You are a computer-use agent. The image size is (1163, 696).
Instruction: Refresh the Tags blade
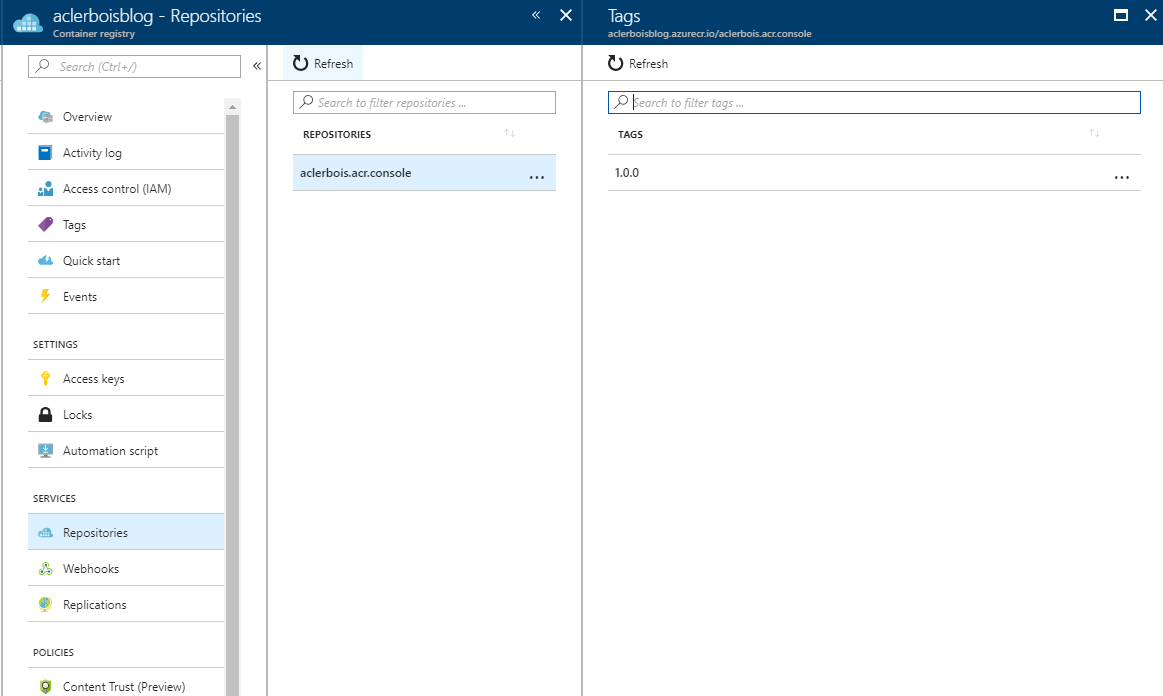pyautogui.click(x=638, y=64)
